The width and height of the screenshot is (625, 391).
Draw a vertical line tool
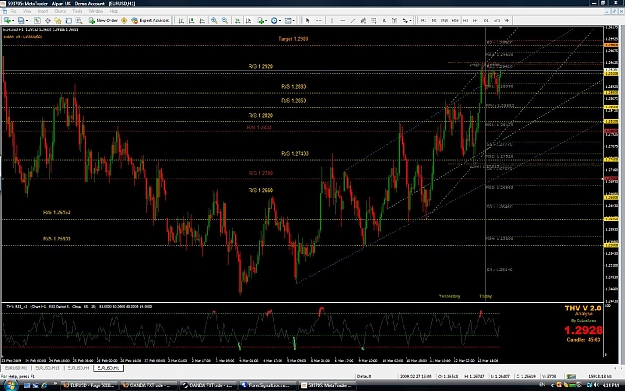(332, 20)
